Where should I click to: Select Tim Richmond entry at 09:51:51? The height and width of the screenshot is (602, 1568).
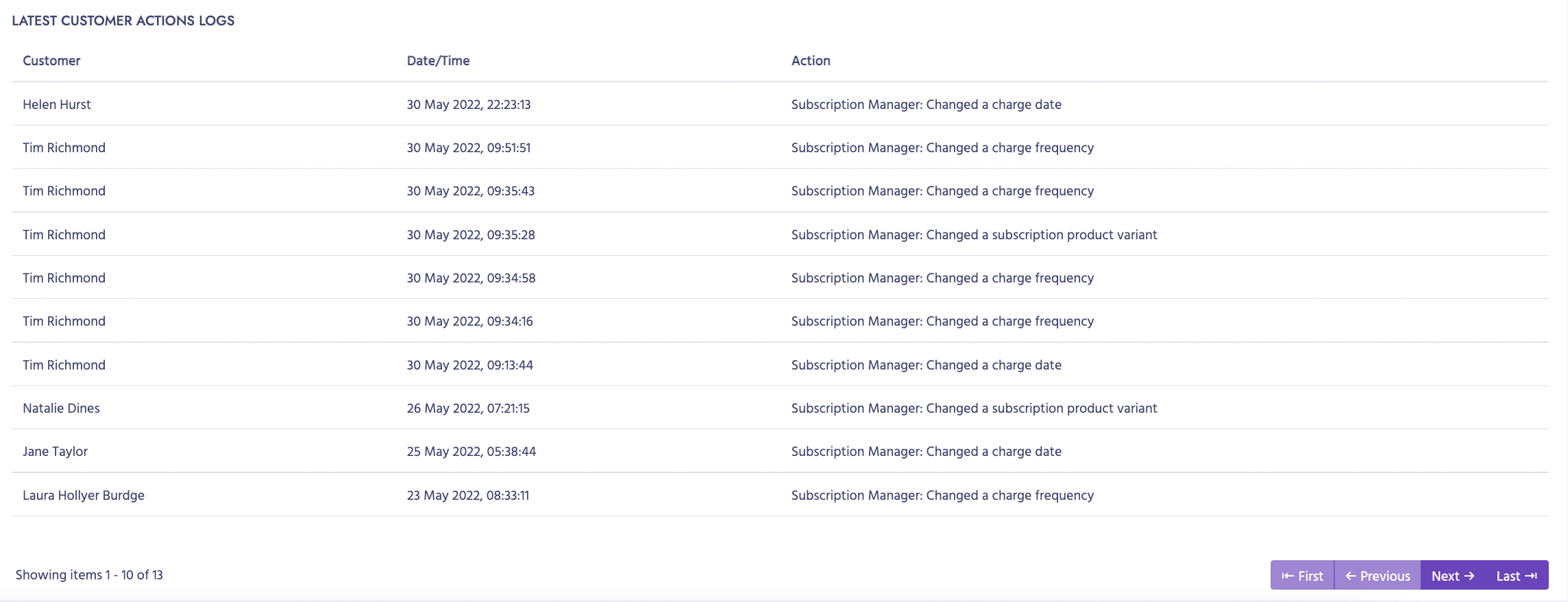(x=64, y=147)
